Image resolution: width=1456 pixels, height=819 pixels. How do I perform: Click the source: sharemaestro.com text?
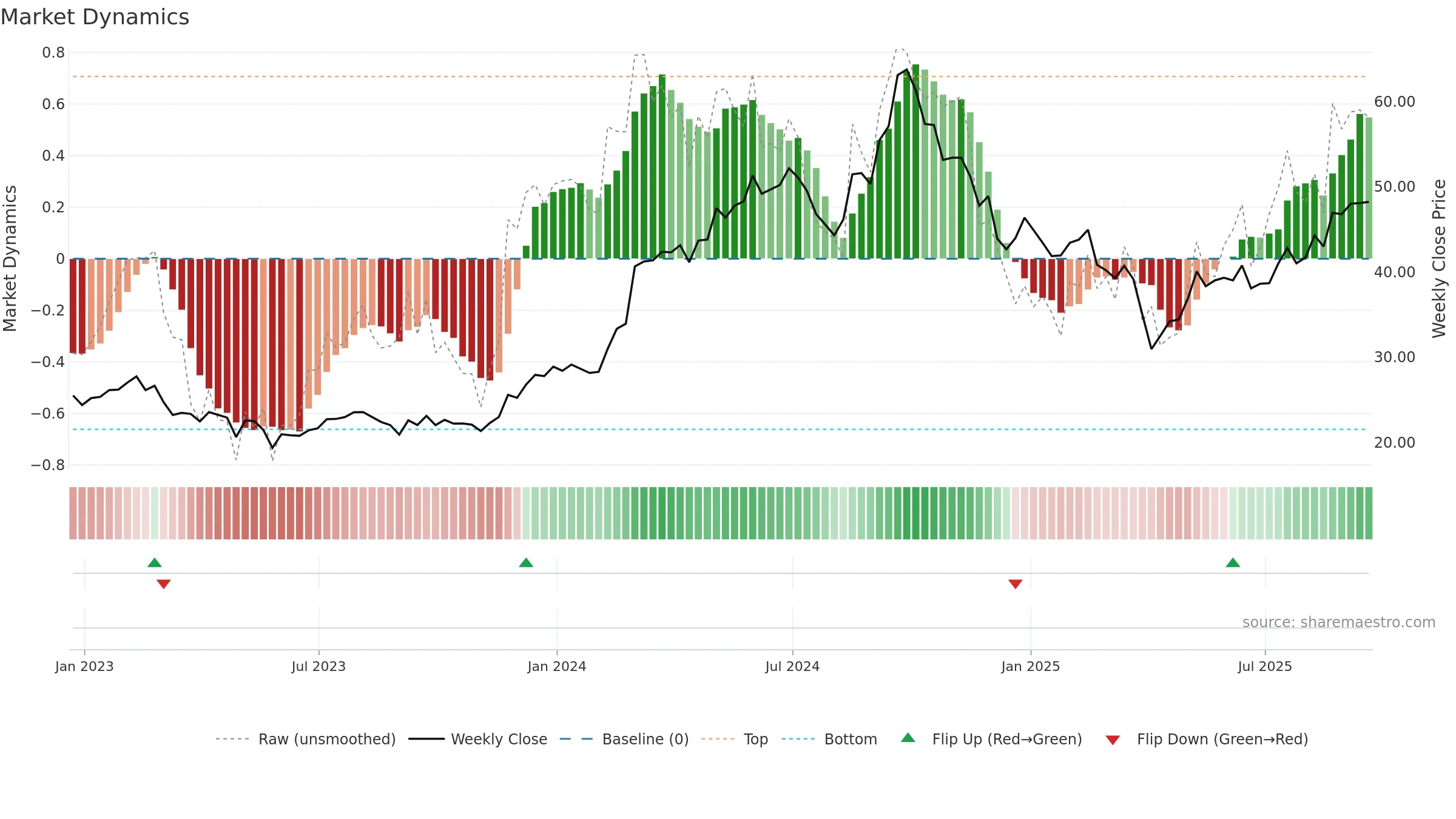click(x=1339, y=622)
